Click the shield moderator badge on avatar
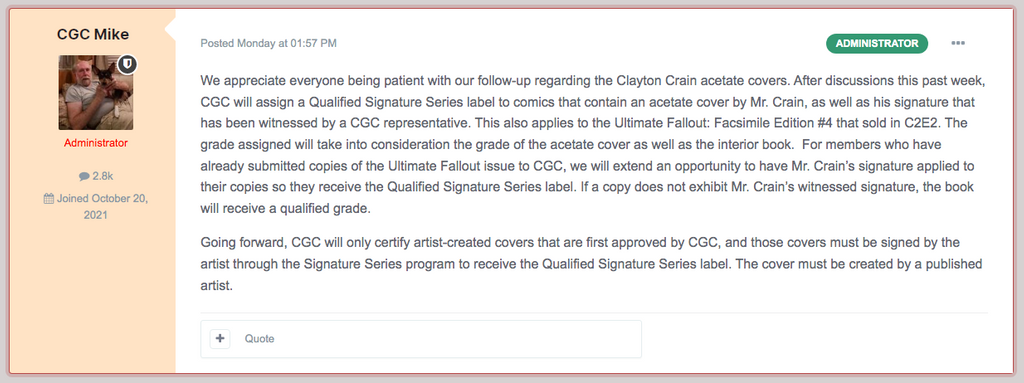1024x383 pixels. (127, 65)
